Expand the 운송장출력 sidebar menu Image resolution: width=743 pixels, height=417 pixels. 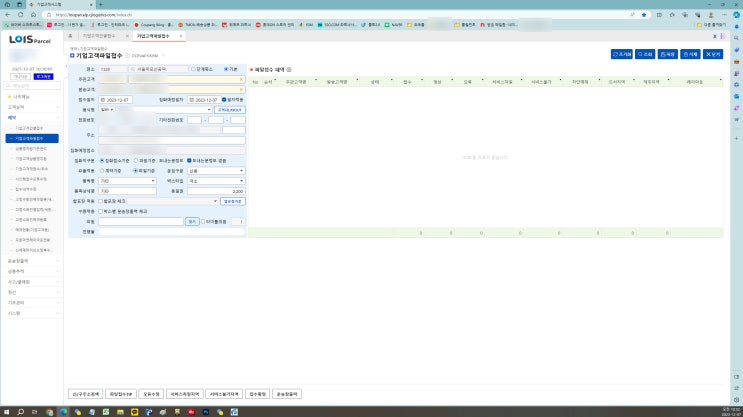[32, 261]
